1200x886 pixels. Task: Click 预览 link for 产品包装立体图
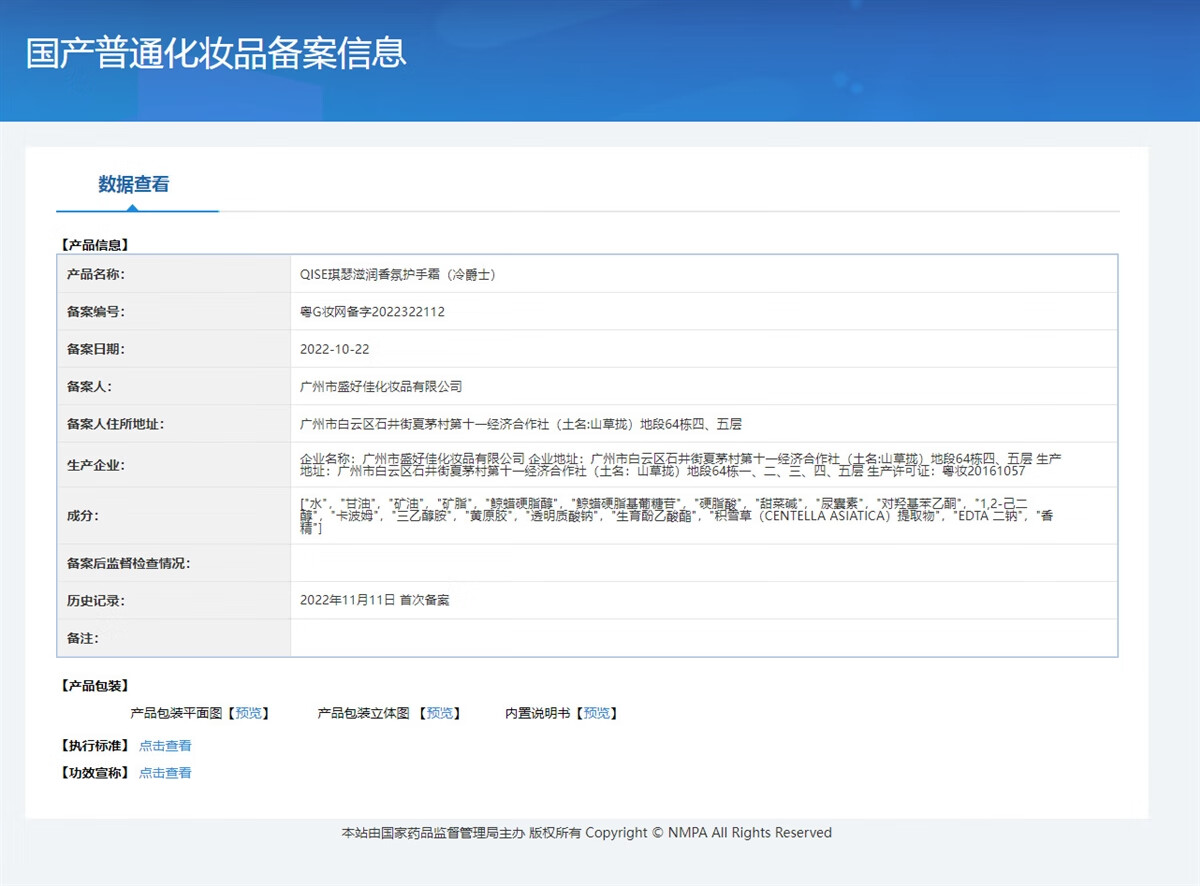pos(439,713)
